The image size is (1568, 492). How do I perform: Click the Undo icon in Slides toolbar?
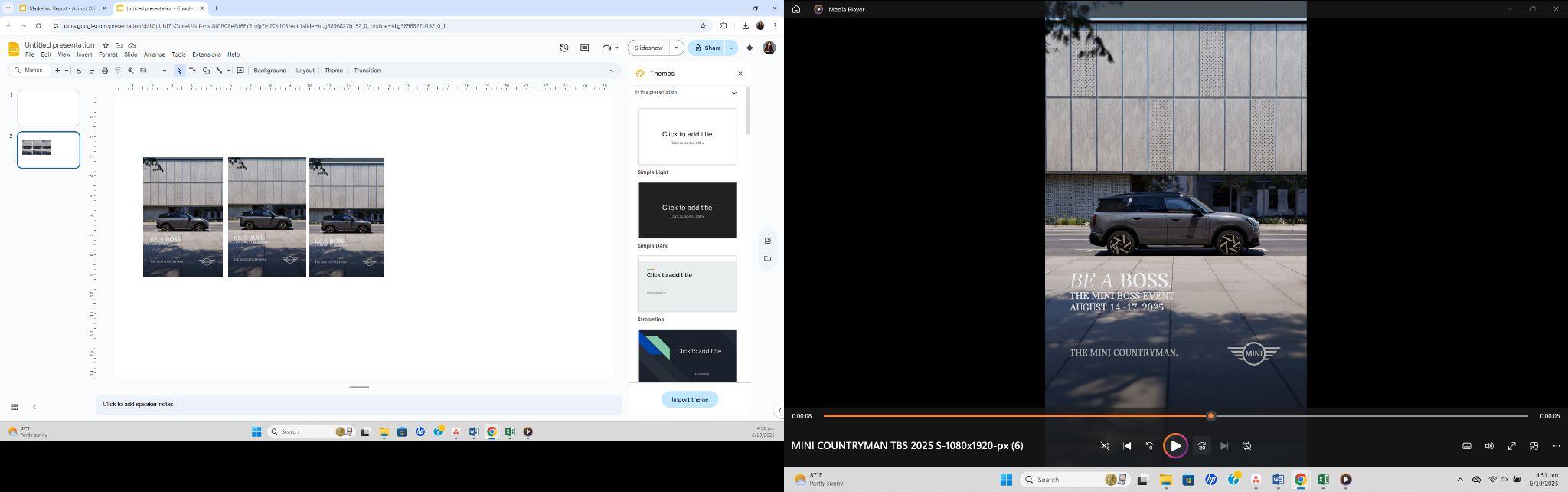[79, 71]
